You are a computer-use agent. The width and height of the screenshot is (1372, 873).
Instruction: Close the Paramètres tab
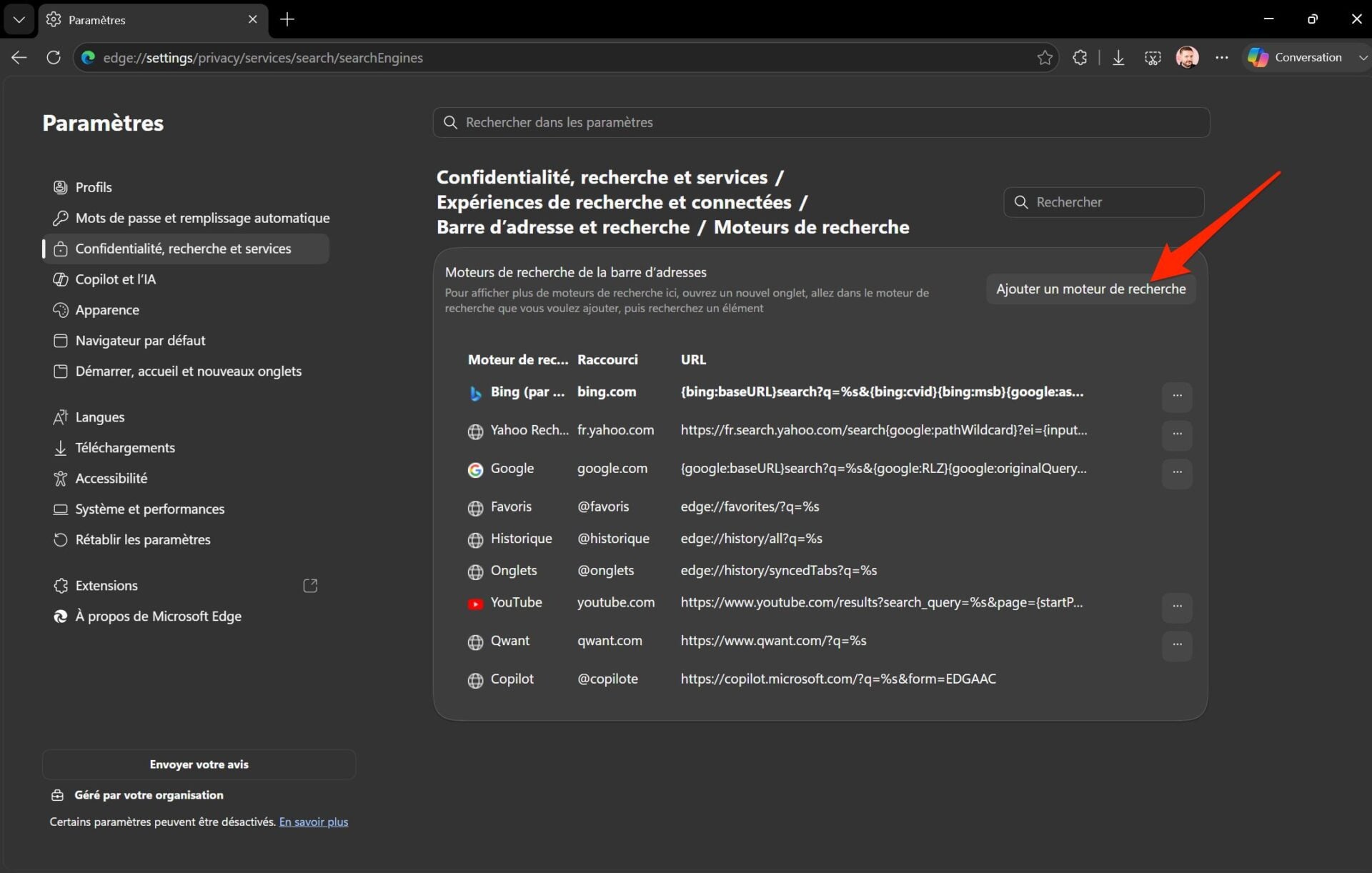tap(252, 19)
